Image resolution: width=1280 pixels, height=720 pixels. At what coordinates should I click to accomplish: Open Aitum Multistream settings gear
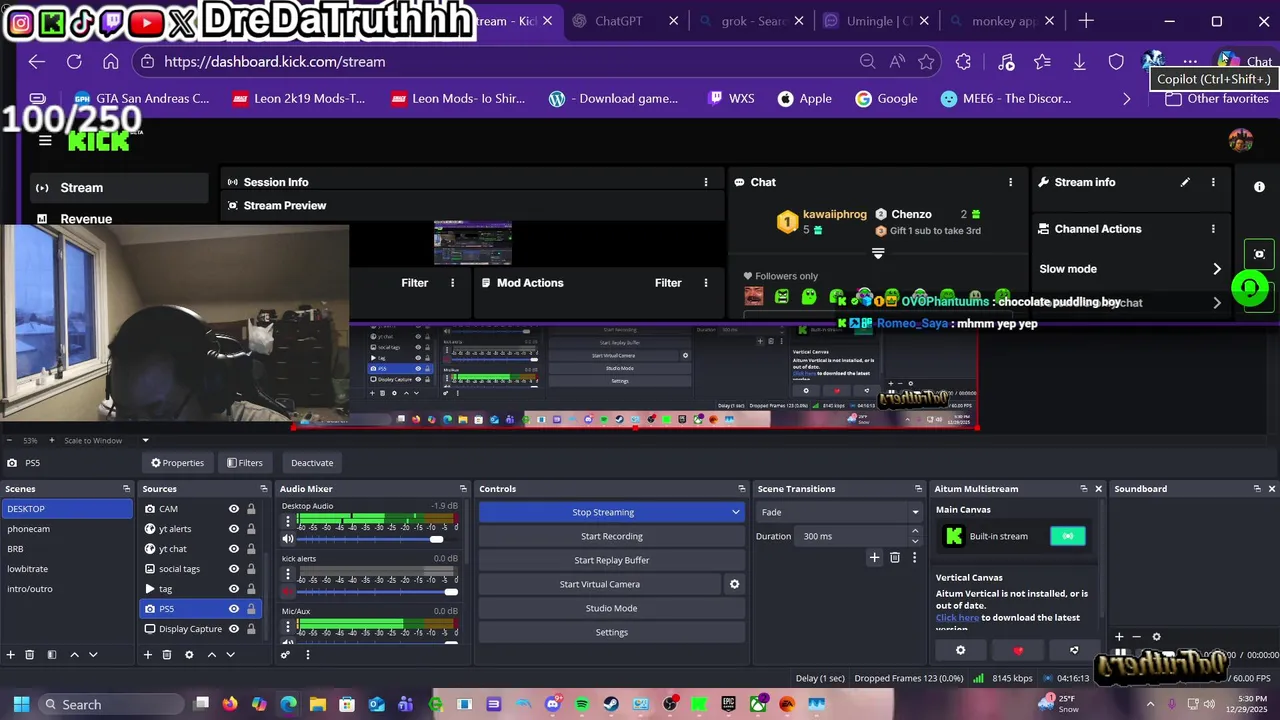click(961, 650)
